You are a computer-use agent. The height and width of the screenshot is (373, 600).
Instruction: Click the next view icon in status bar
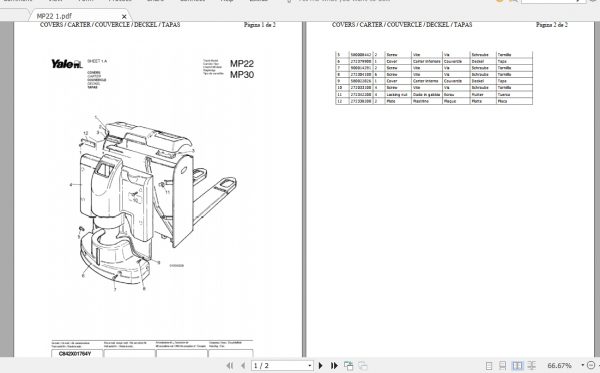pyautogui.click(x=363, y=366)
